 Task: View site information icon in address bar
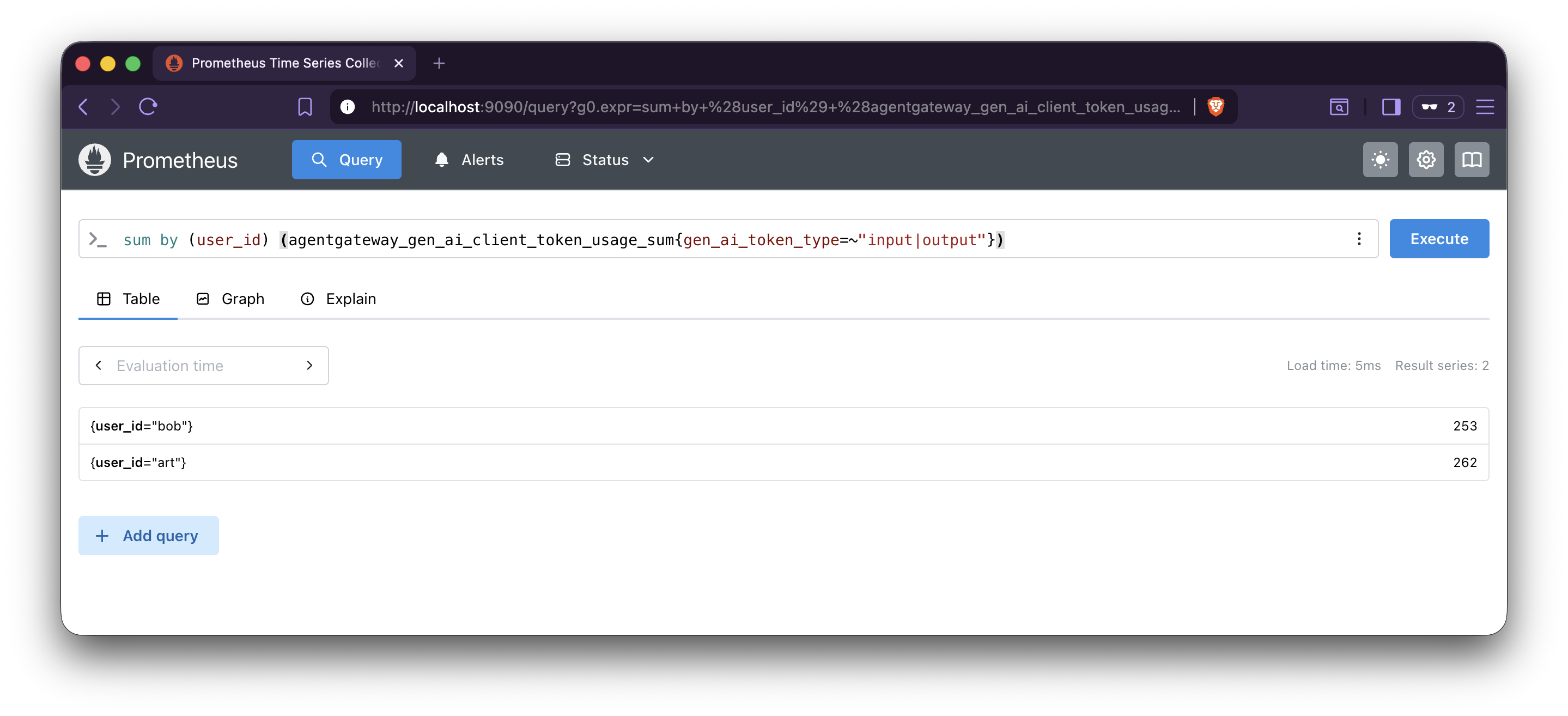point(348,107)
